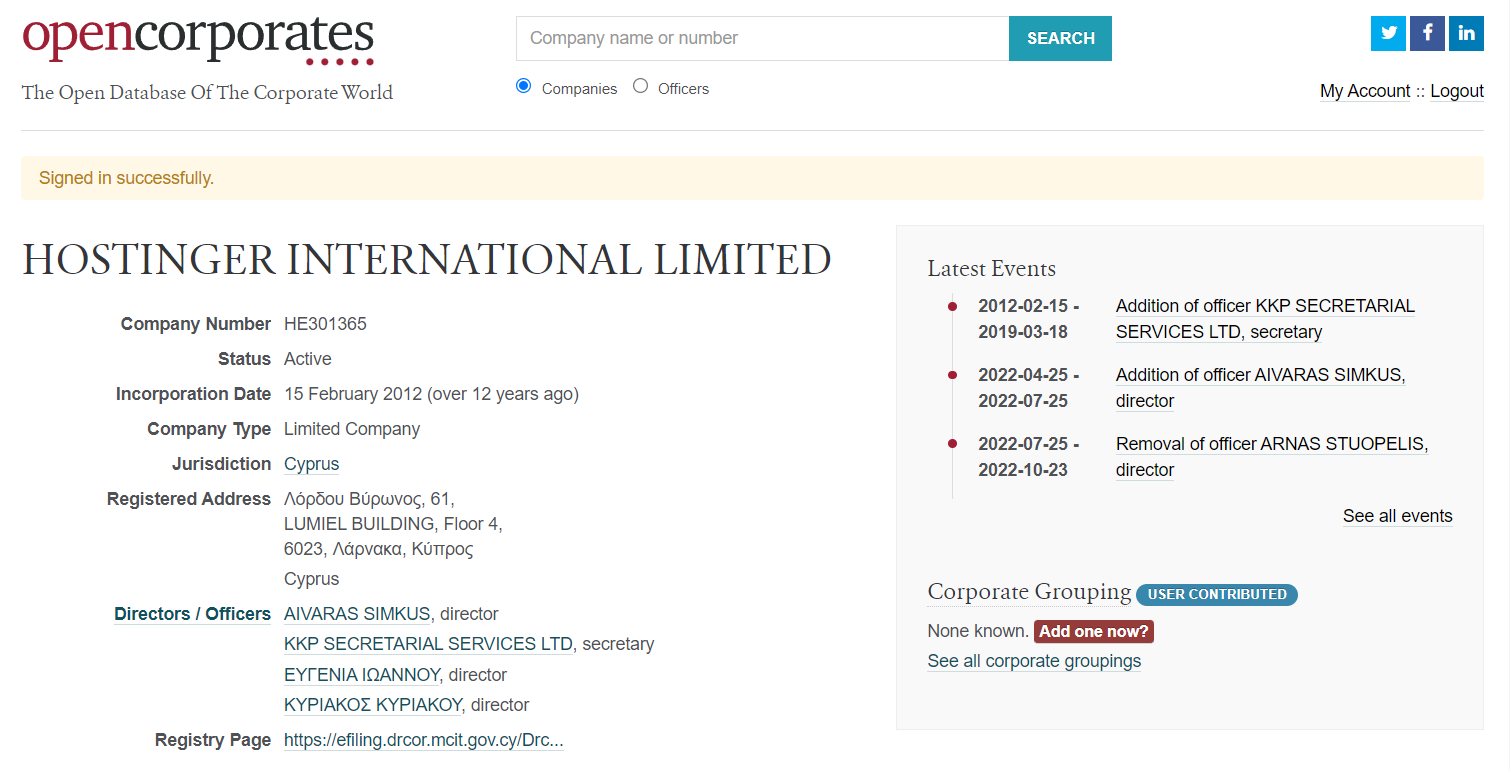Open the LinkedIn social icon

point(1466,33)
